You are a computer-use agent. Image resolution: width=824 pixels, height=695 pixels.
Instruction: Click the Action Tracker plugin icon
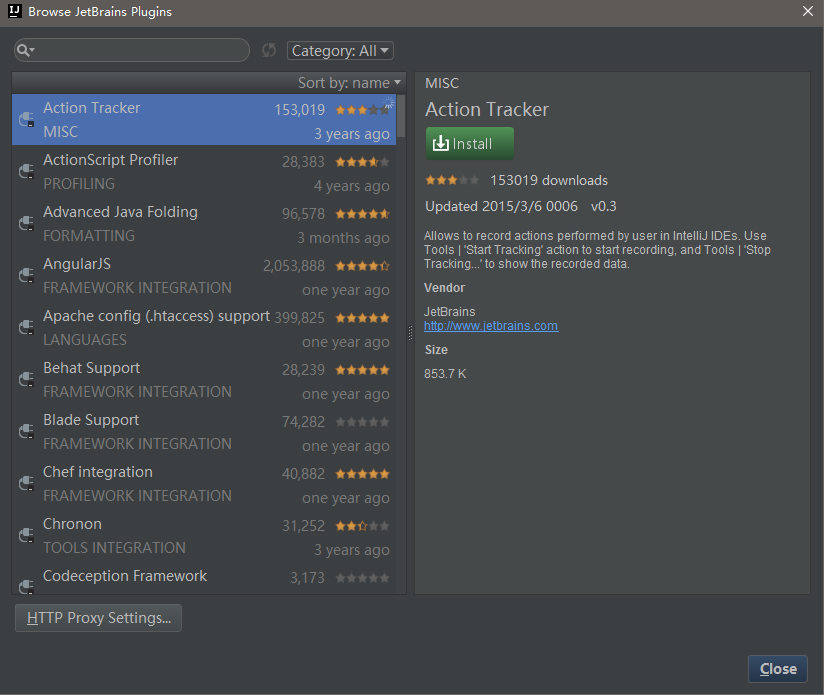point(27,120)
